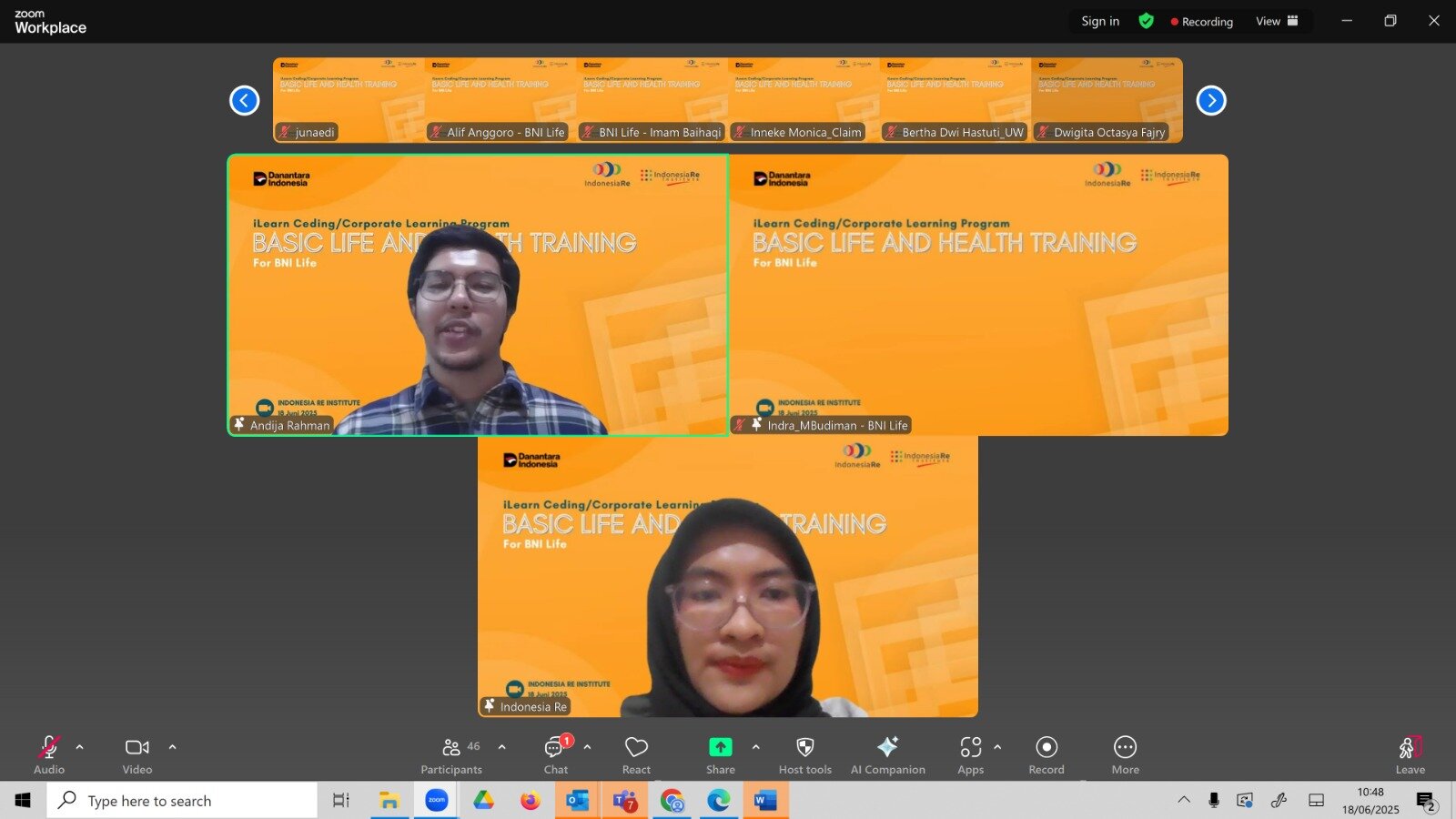
Task: Open the Chat panel
Action: pyautogui.click(x=556, y=755)
